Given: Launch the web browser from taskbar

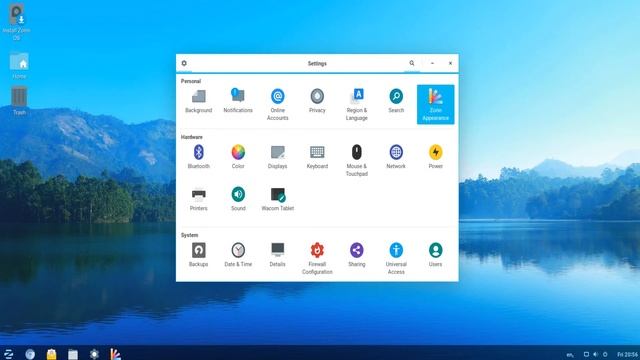Looking at the screenshot, I should [x=30, y=354].
